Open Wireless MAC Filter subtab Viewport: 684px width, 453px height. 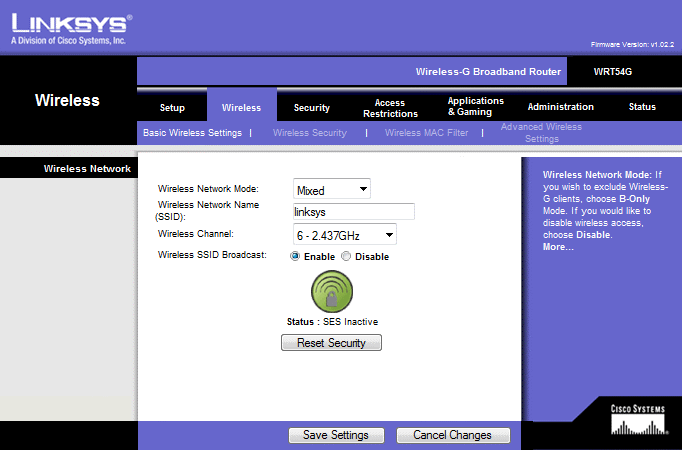[427, 133]
